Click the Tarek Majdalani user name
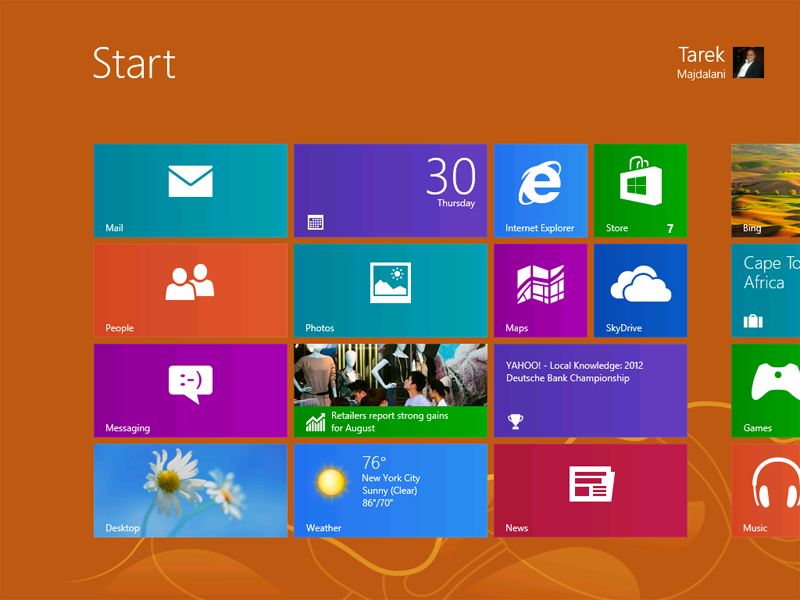The height and width of the screenshot is (600, 800). click(x=701, y=62)
